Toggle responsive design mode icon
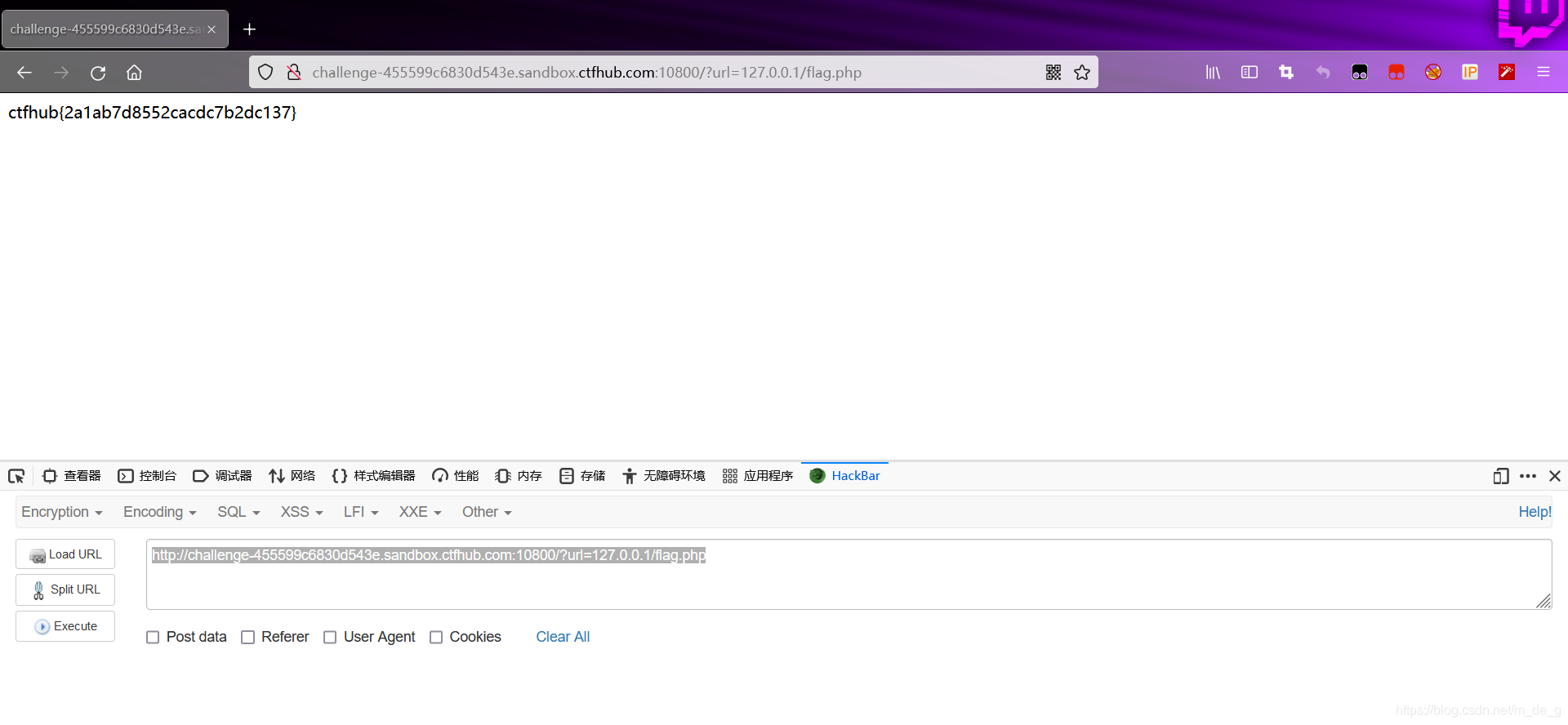1568x725 pixels. pos(1501,476)
